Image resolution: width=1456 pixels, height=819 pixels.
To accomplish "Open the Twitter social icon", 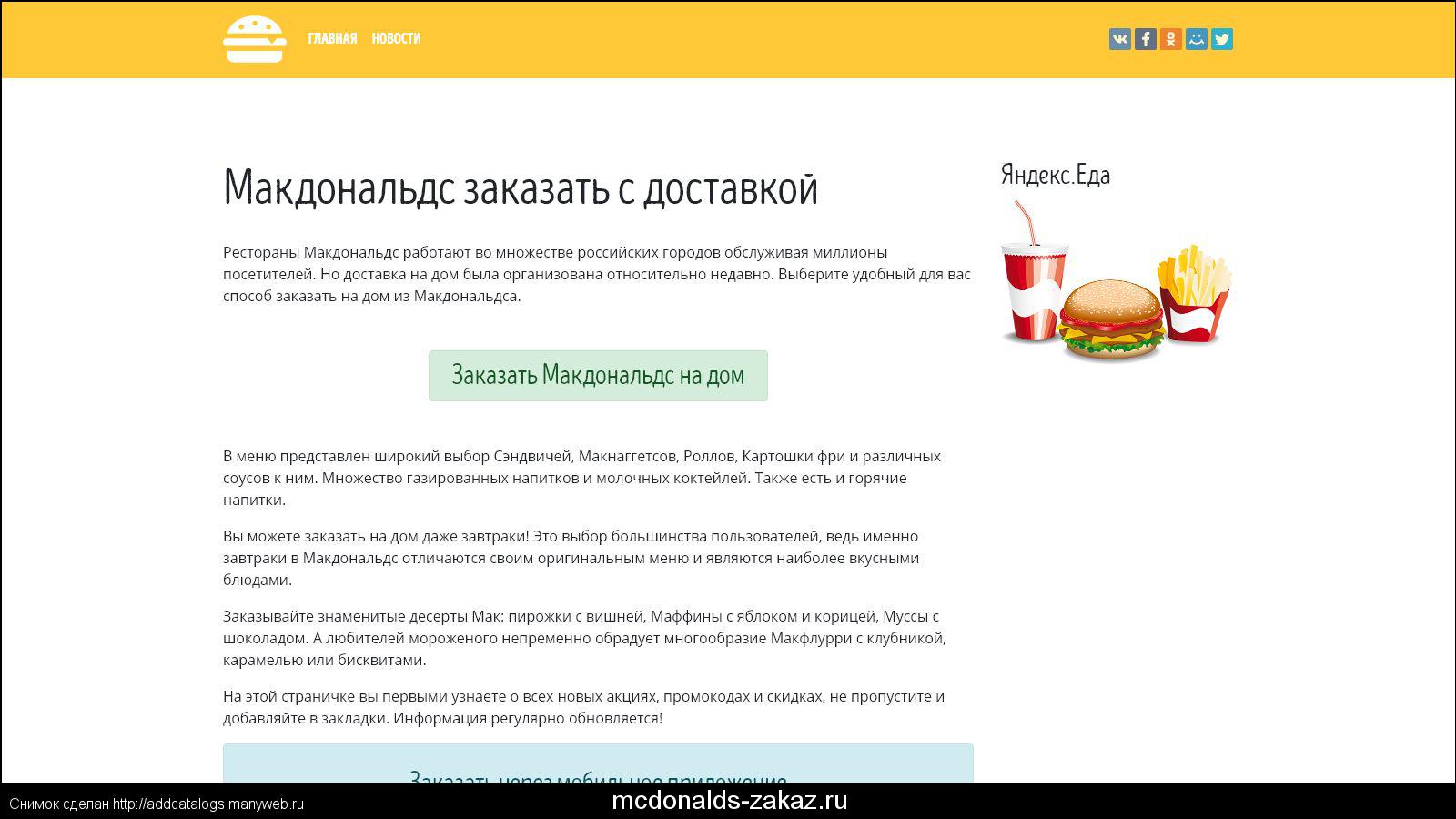I will click(1222, 39).
